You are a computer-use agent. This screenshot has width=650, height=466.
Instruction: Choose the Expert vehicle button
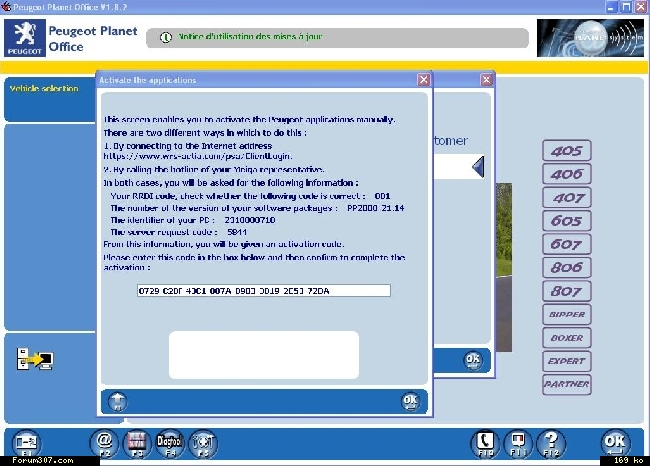567,361
